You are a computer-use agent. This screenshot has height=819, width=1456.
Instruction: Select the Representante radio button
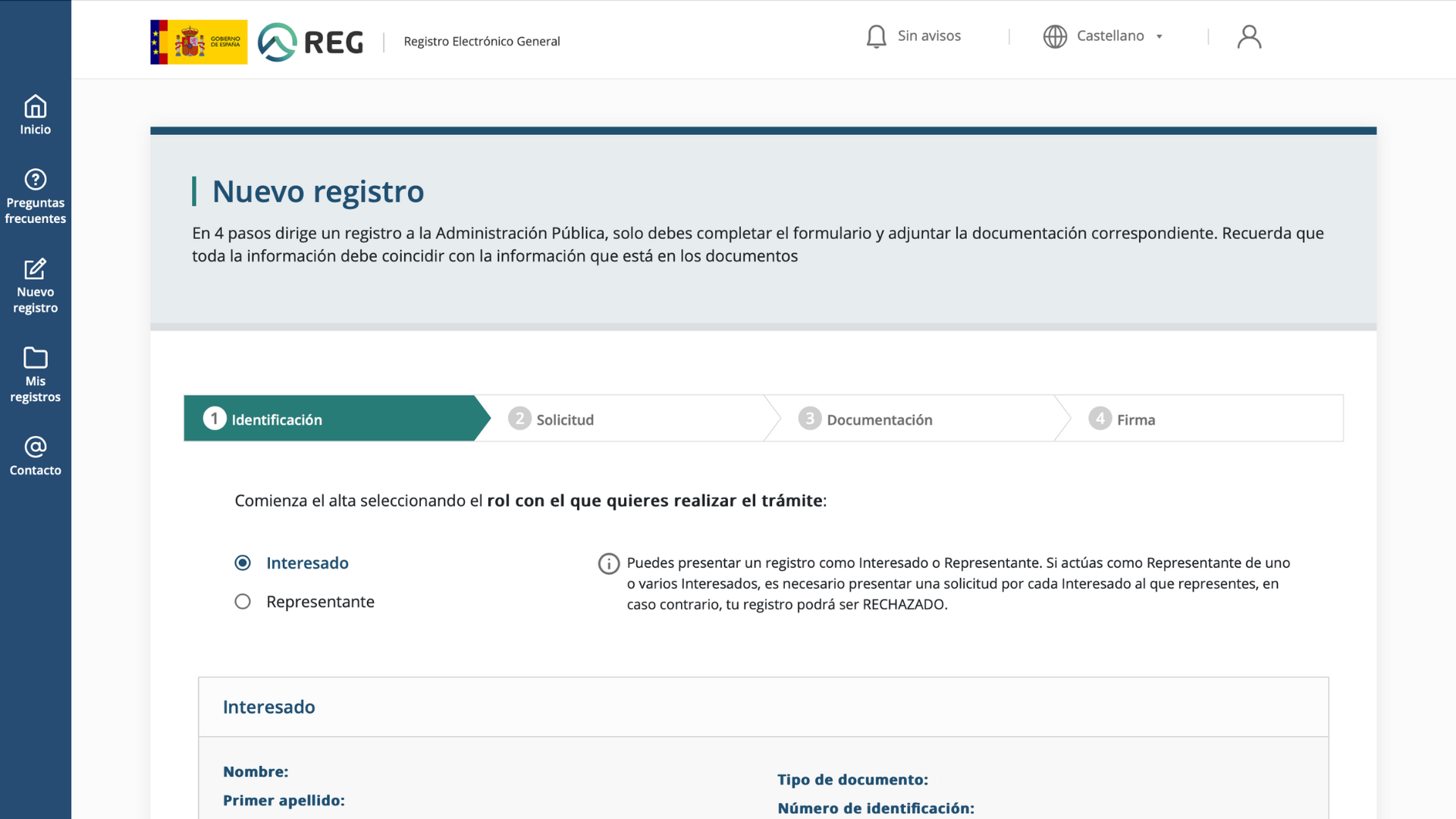tap(243, 601)
